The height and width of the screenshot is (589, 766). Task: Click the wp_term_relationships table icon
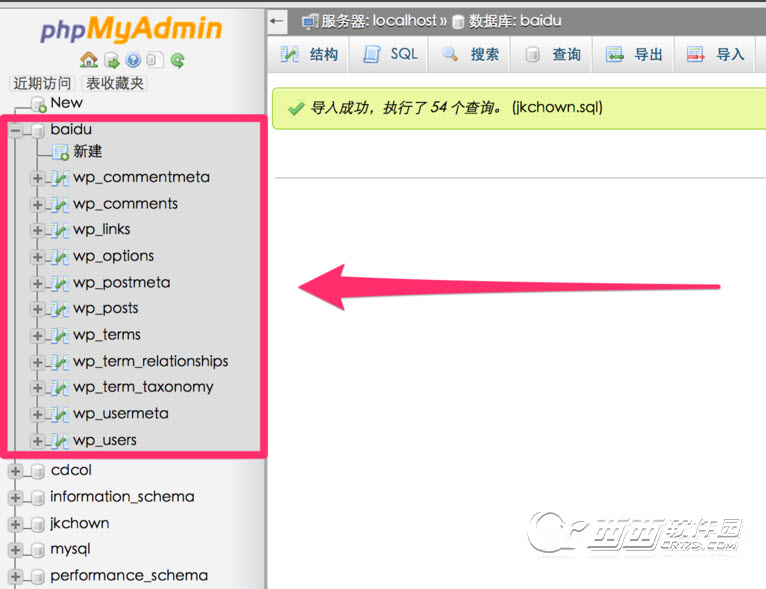point(59,362)
